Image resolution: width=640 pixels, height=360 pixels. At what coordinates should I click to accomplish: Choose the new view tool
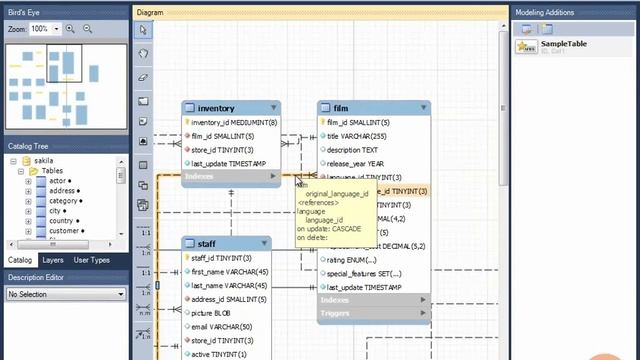coord(143,185)
